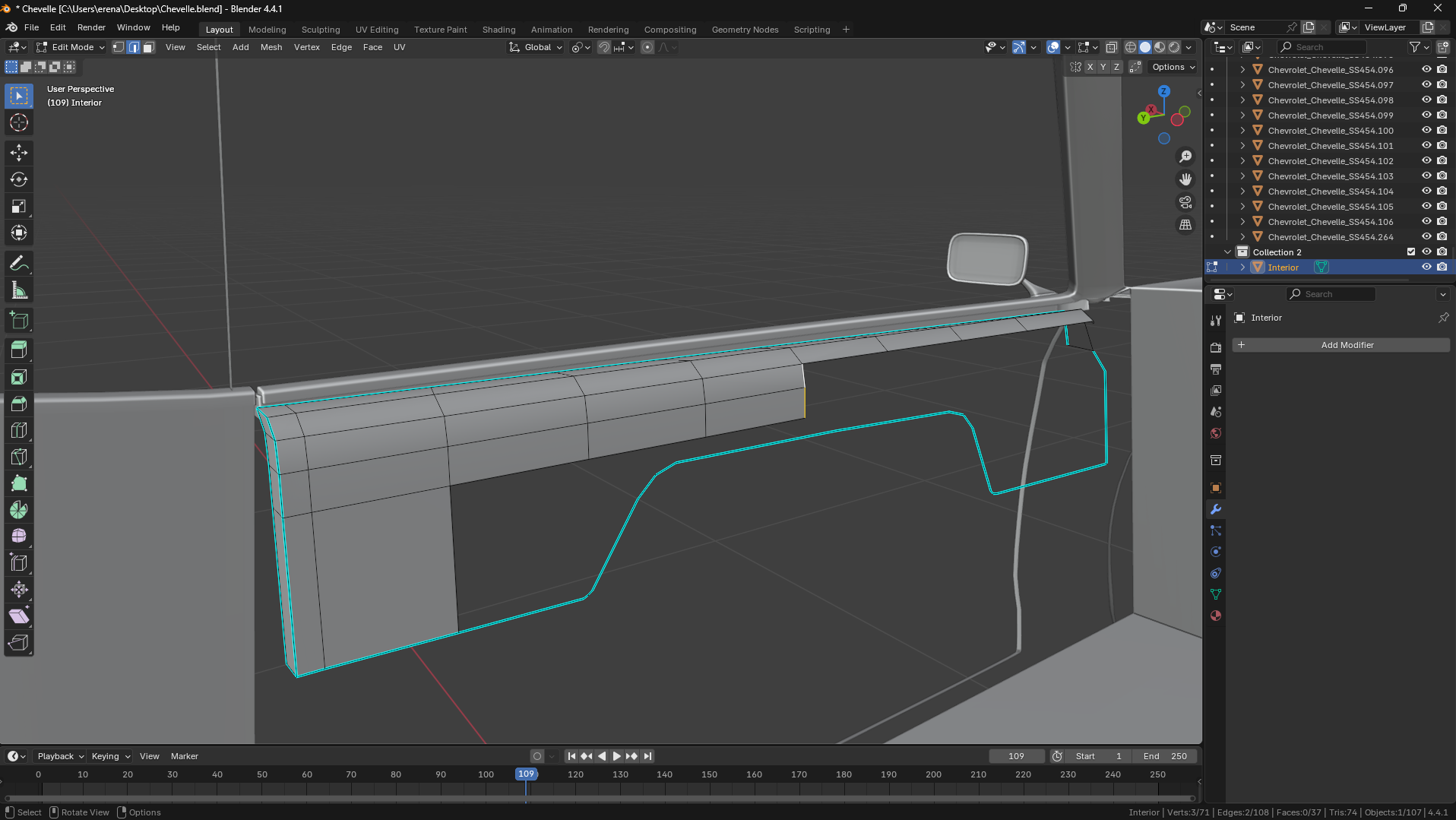Activate the Scale tool
Screen dimensions: 1456x820
click(x=19, y=206)
